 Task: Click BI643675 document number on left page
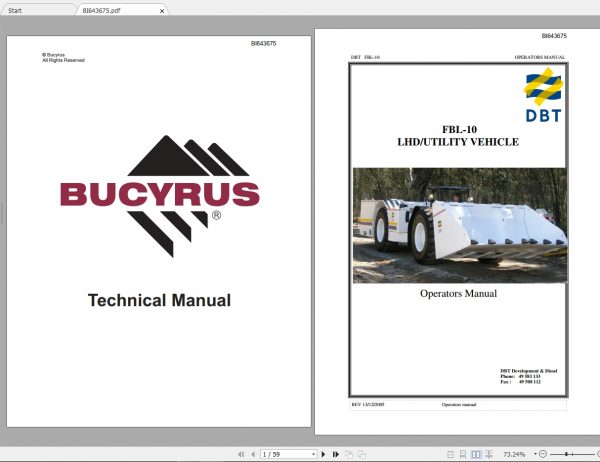(x=263, y=44)
